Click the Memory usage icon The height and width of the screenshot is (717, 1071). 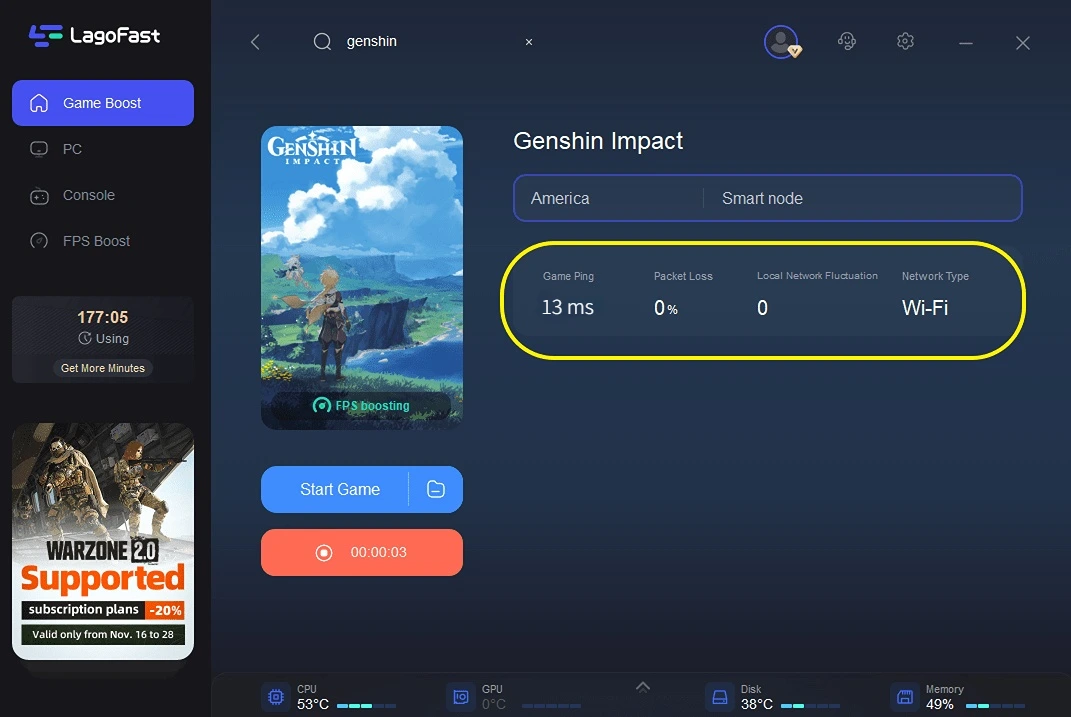(905, 697)
